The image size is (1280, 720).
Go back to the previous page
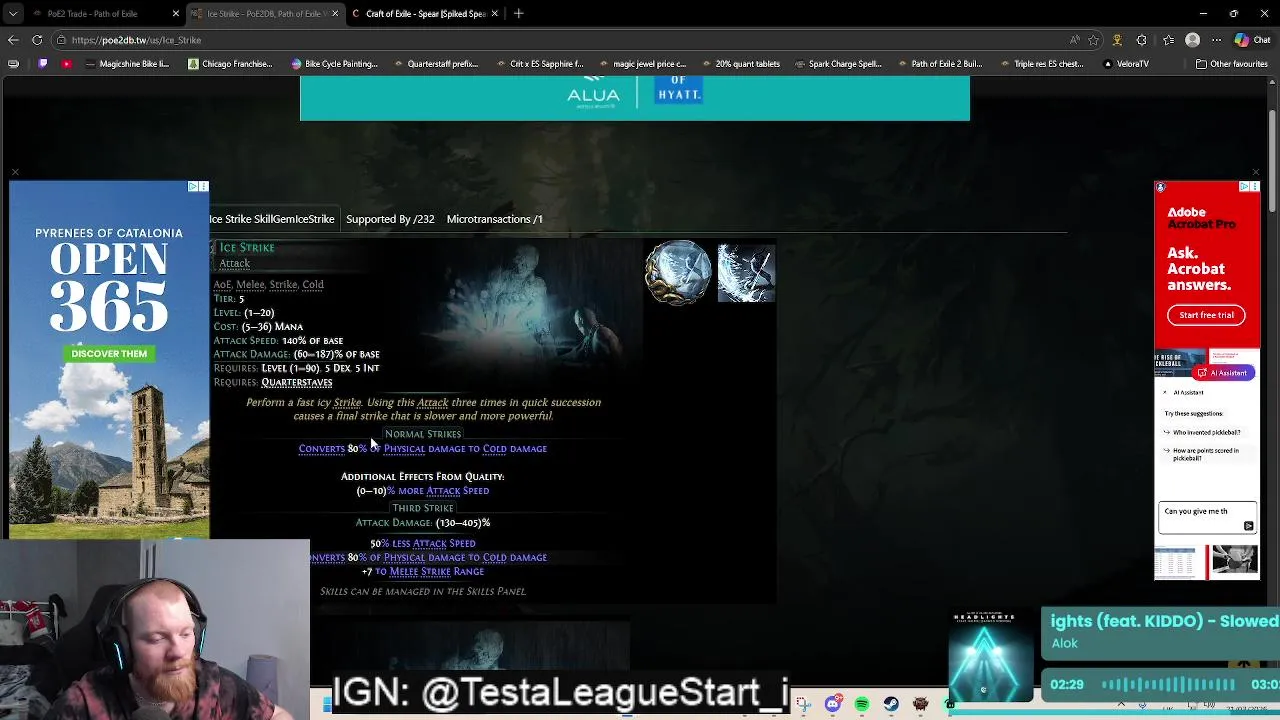[x=13, y=40]
